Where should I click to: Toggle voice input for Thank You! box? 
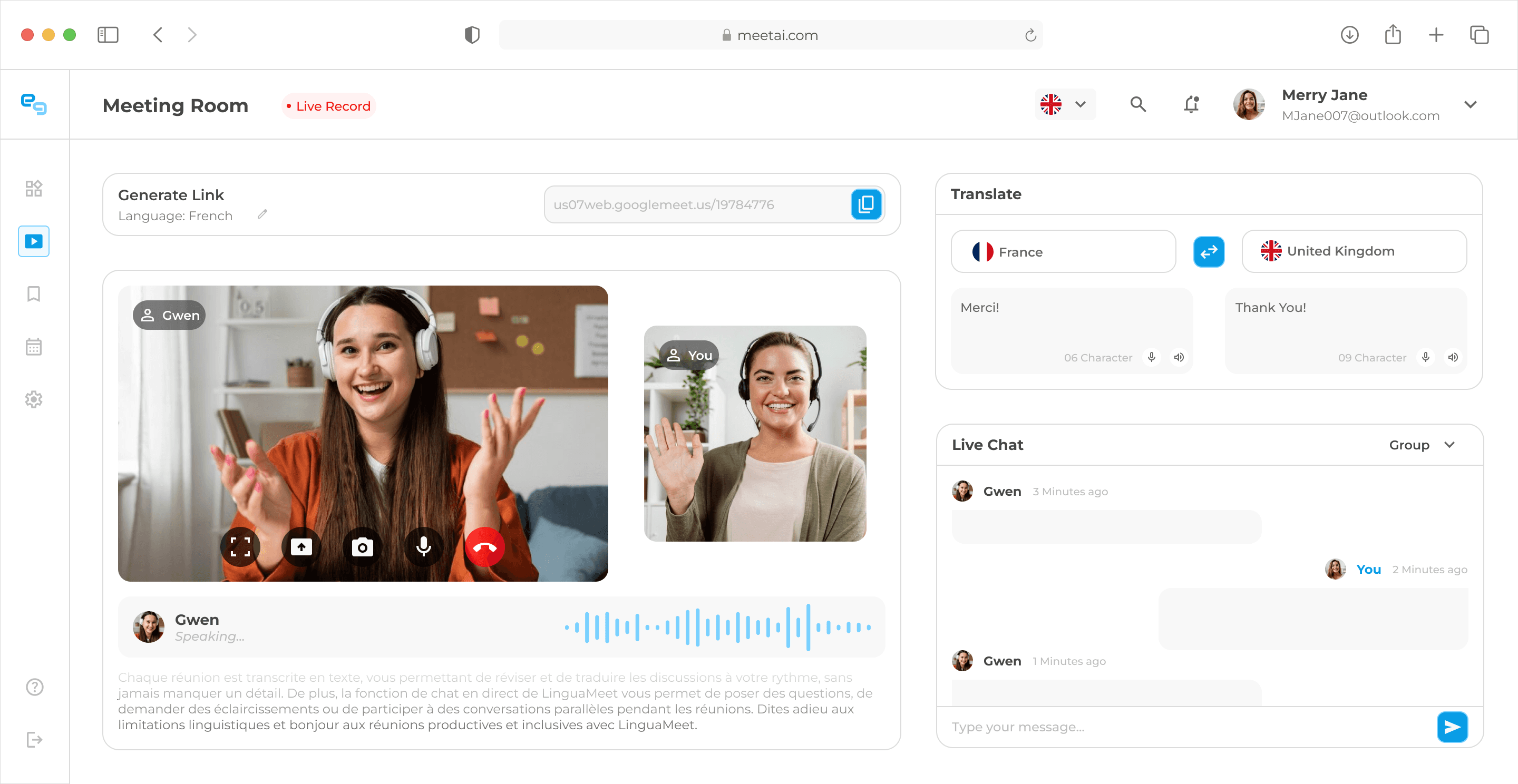click(x=1425, y=358)
